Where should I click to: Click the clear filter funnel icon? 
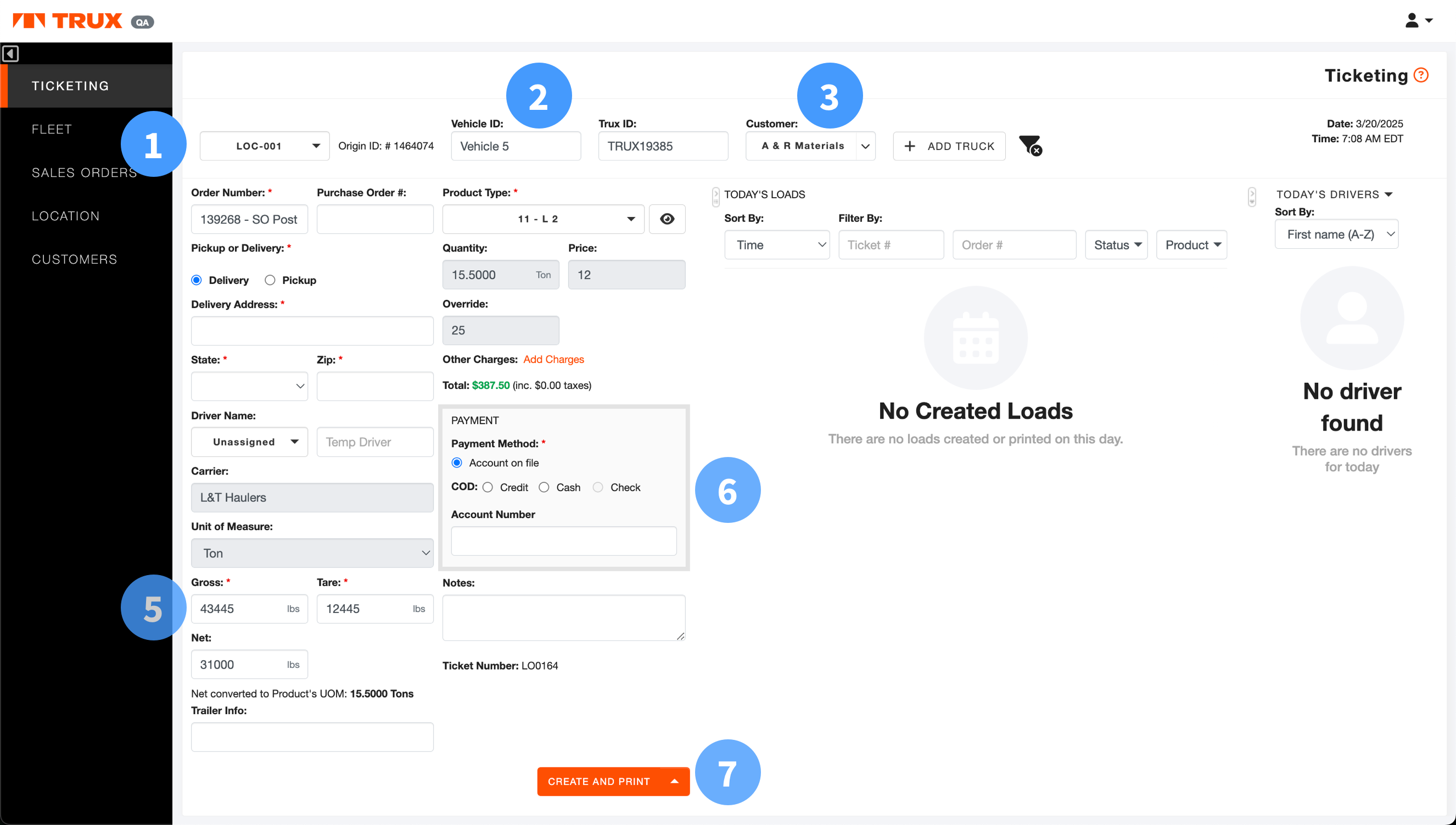point(1030,146)
